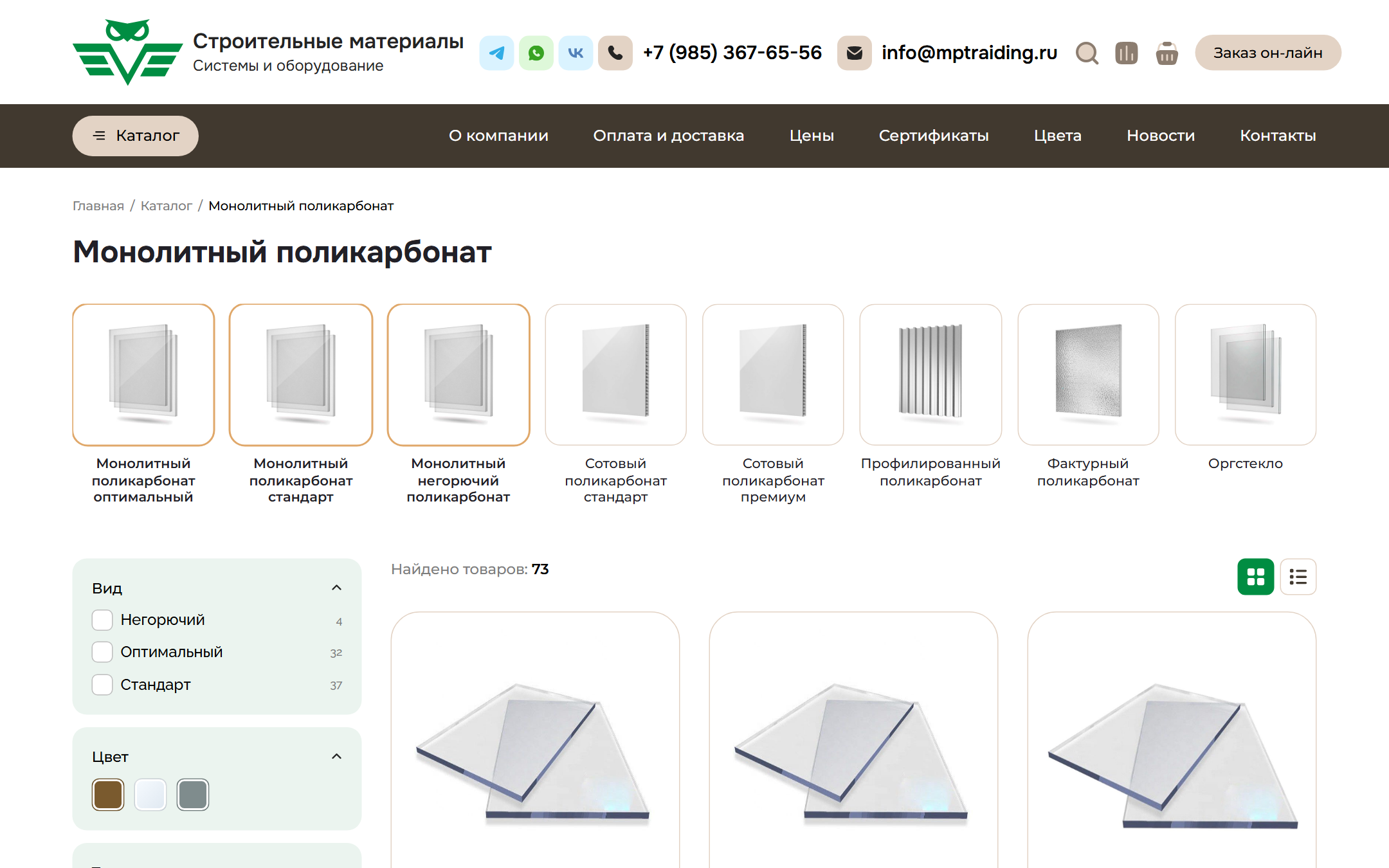Open Сотовый поликарбонат премиум category thumbnail

tap(773, 375)
